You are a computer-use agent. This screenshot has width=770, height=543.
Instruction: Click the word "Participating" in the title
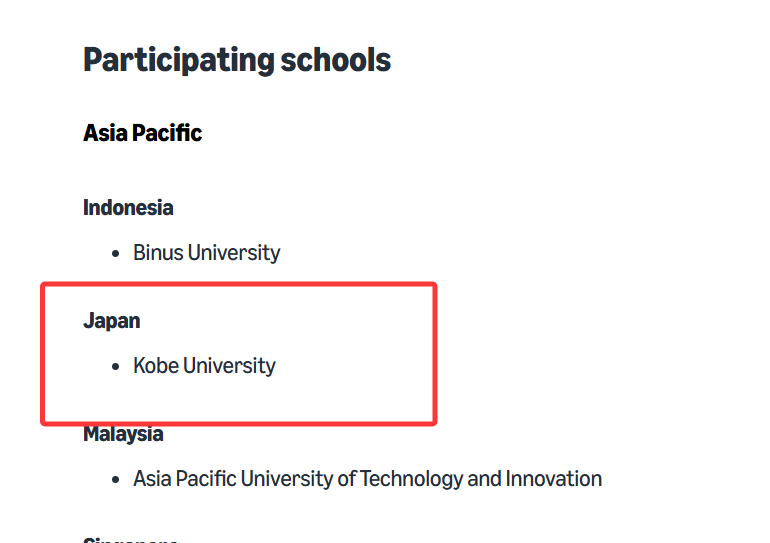tap(178, 61)
